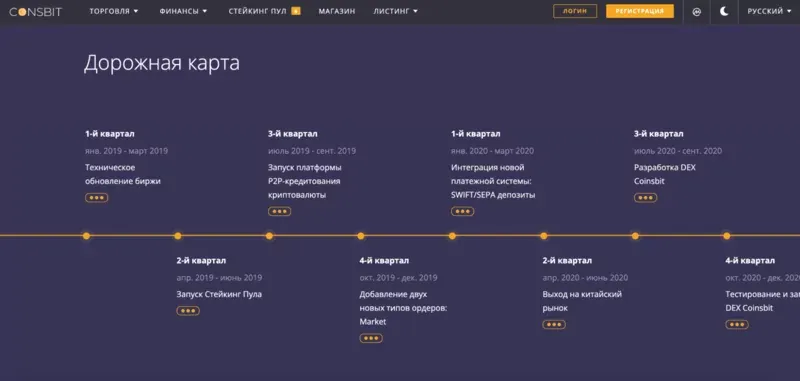This screenshot has width=800, height=381.
Task: Click timeline dot for 4-й квартал 2019
Action: pos(361,236)
